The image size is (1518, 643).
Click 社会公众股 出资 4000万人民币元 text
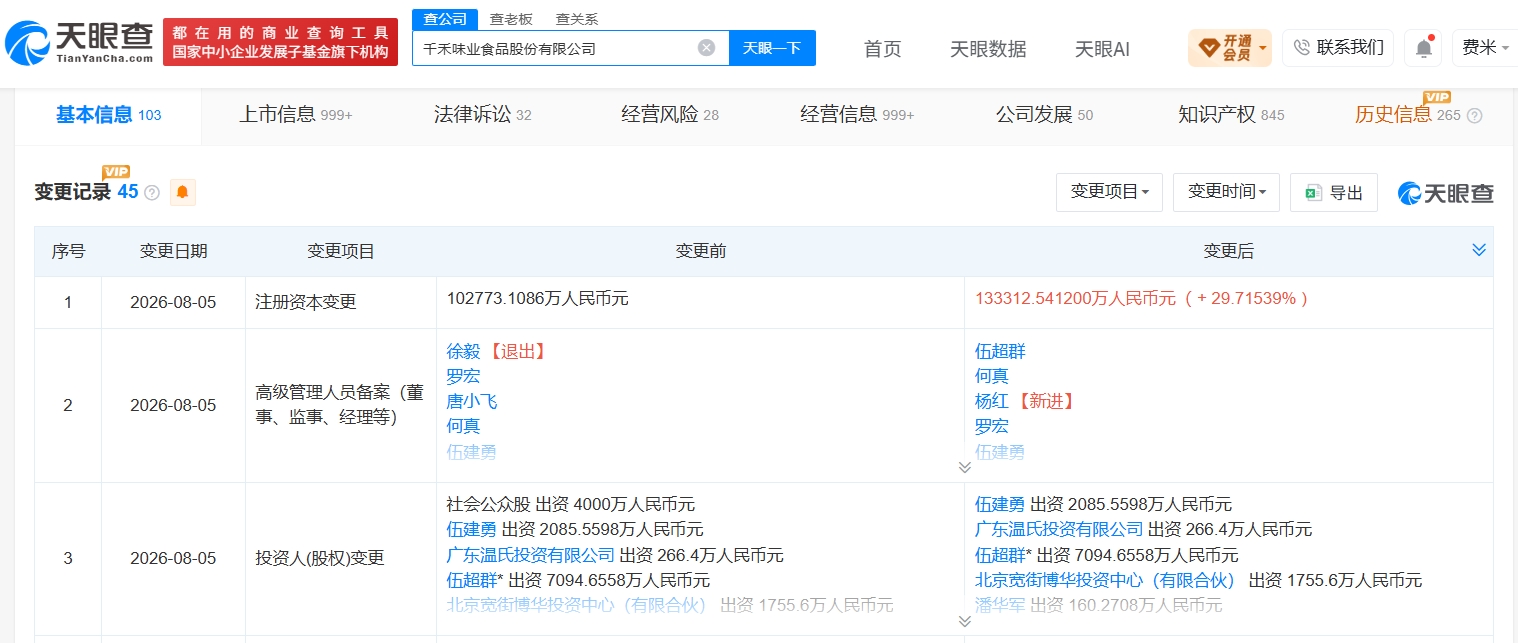click(571, 504)
